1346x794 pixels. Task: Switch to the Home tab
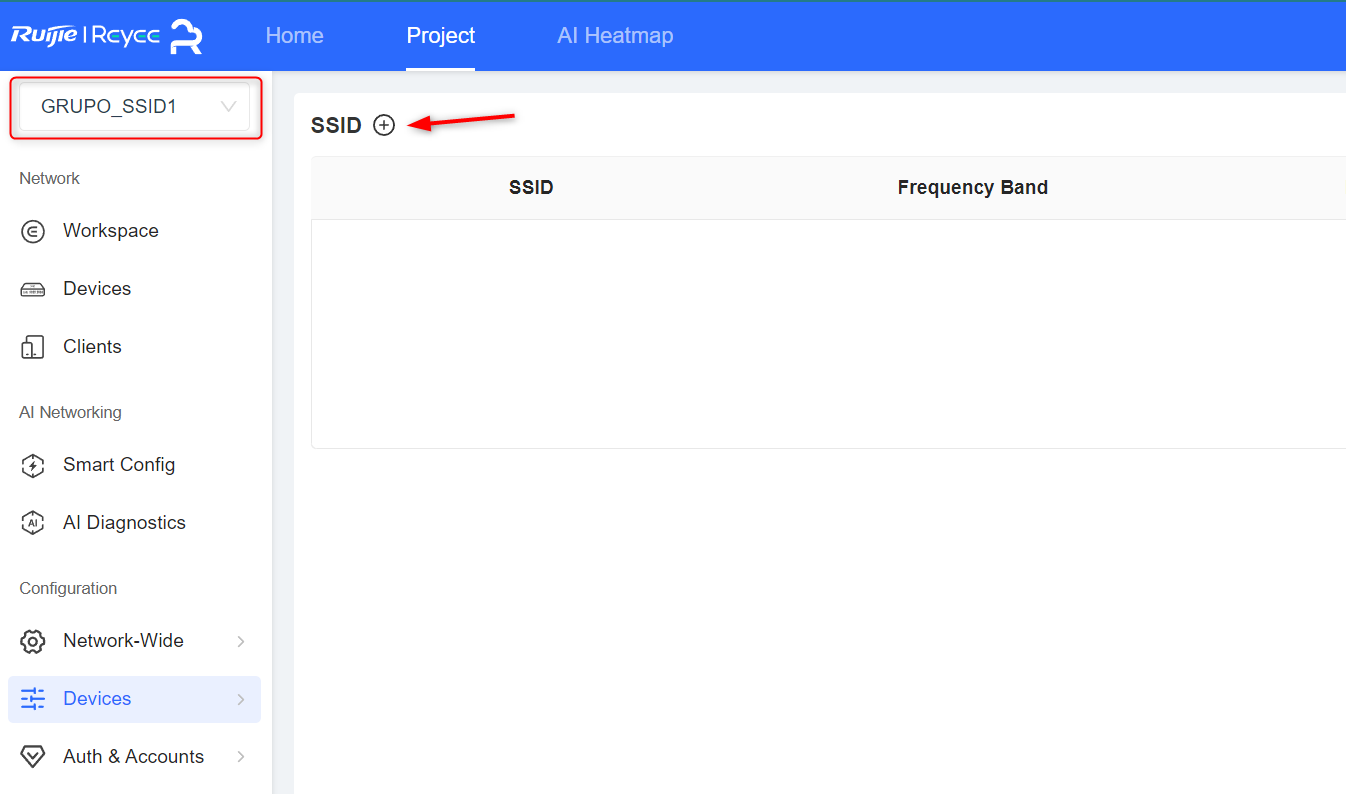tap(294, 36)
